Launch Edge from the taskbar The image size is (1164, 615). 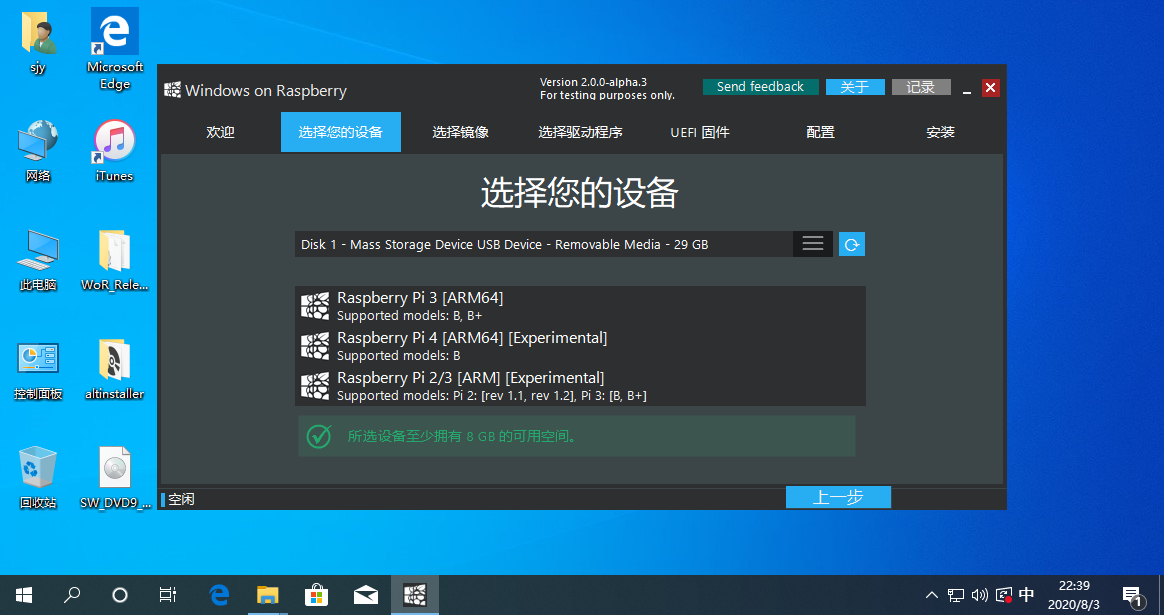(x=219, y=595)
